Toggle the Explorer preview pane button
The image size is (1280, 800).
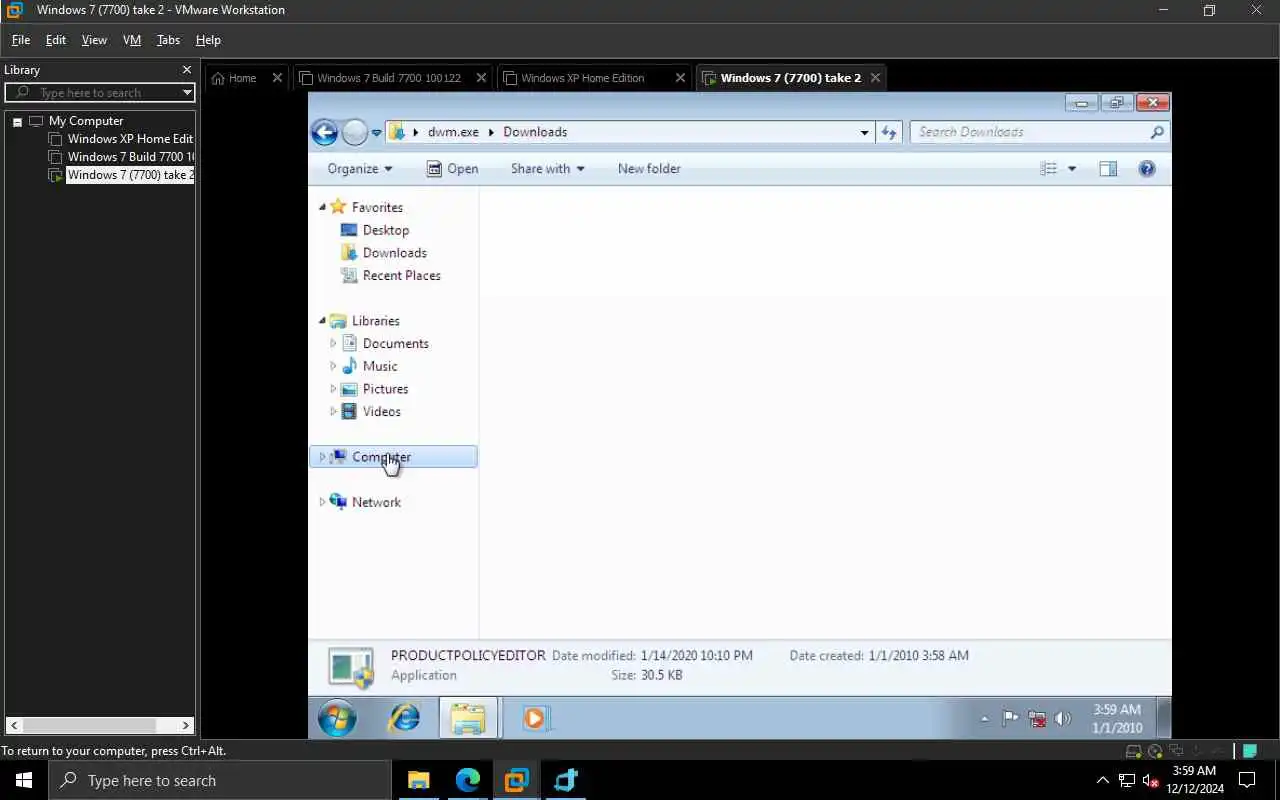click(1108, 169)
